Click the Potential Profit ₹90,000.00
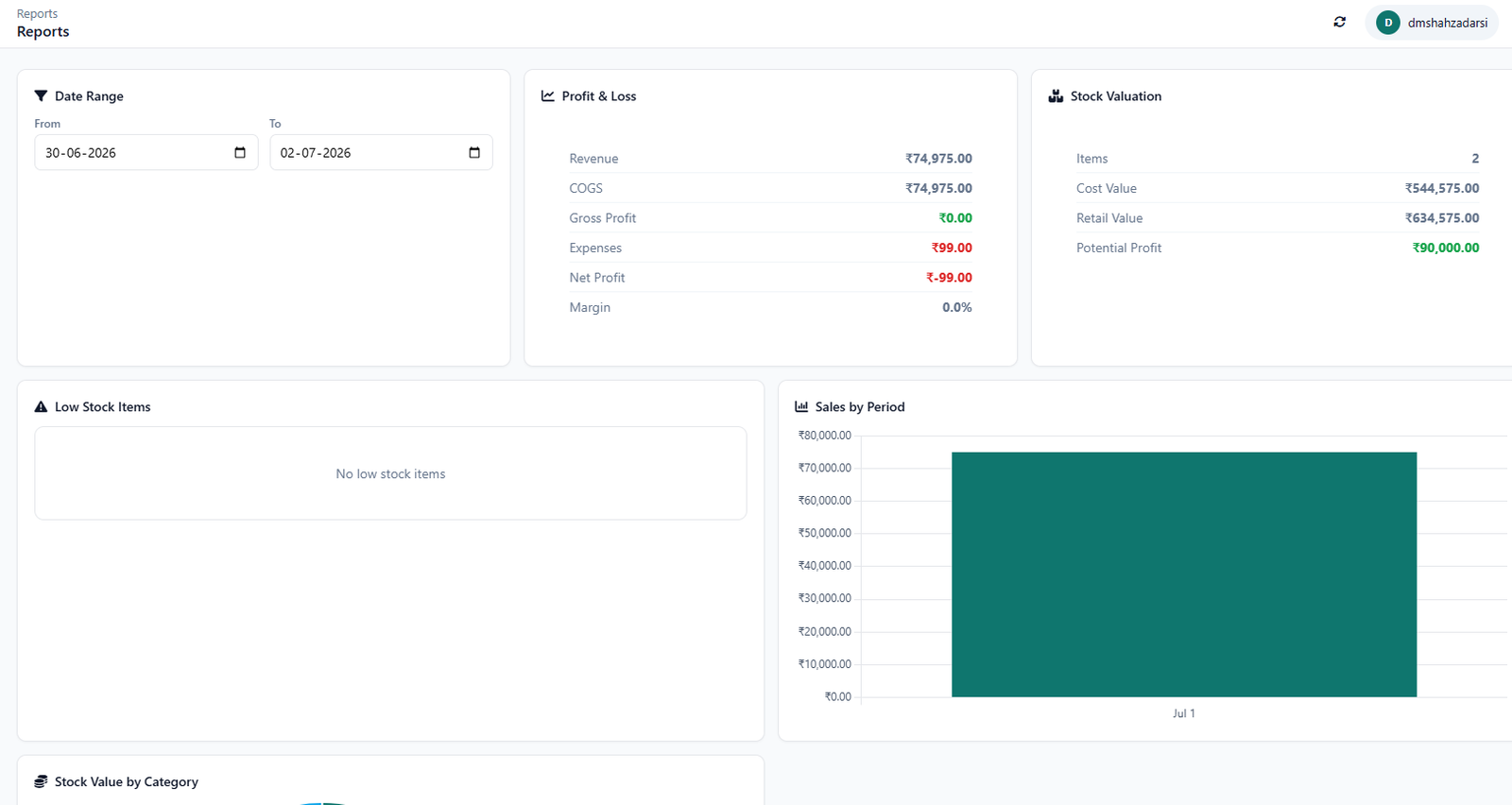The image size is (1512, 805). click(x=1446, y=248)
